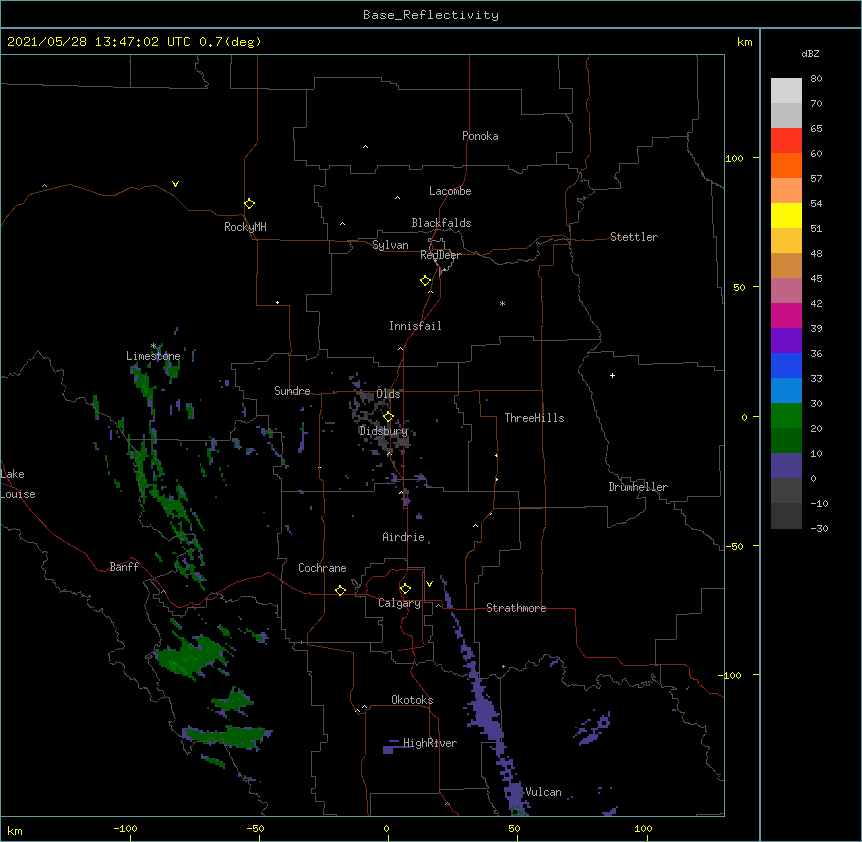Screen dimensions: 862x842
Task: Select the yellow diamond marker below RedDeer
Action: [x=426, y=281]
